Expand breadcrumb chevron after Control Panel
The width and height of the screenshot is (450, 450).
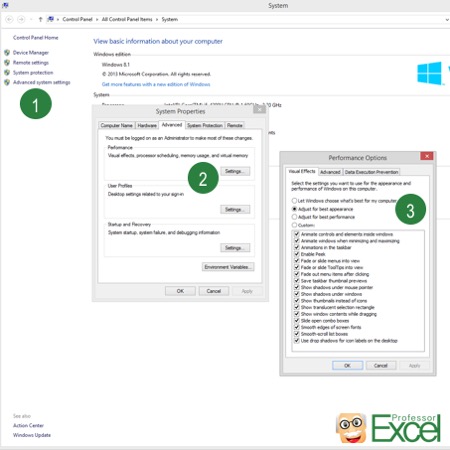[x=97, y=19]
